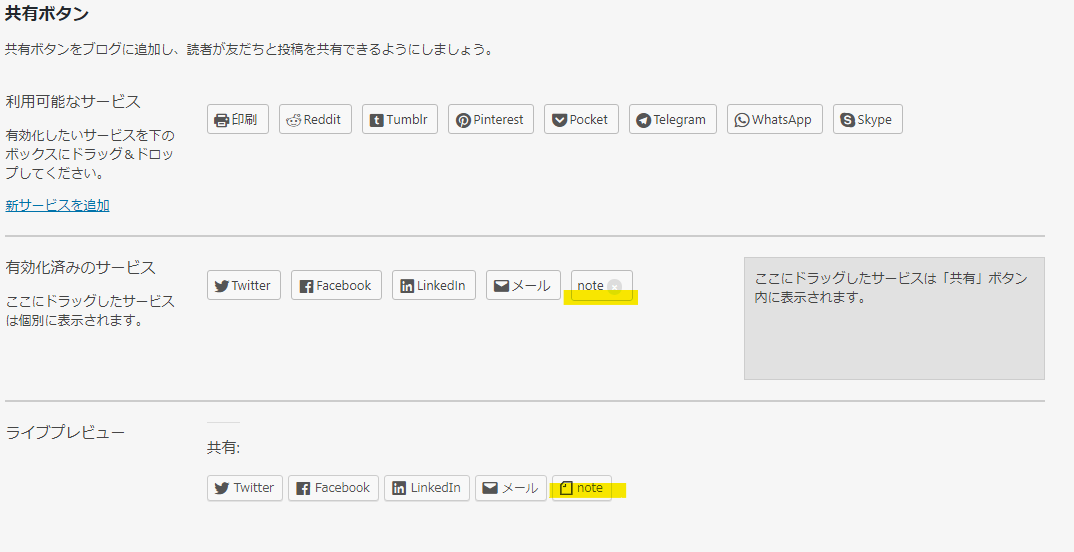The image size is (1074, 552).
Task: Click LinkedIn in enabled services
Action: click(x=434, y=286)
